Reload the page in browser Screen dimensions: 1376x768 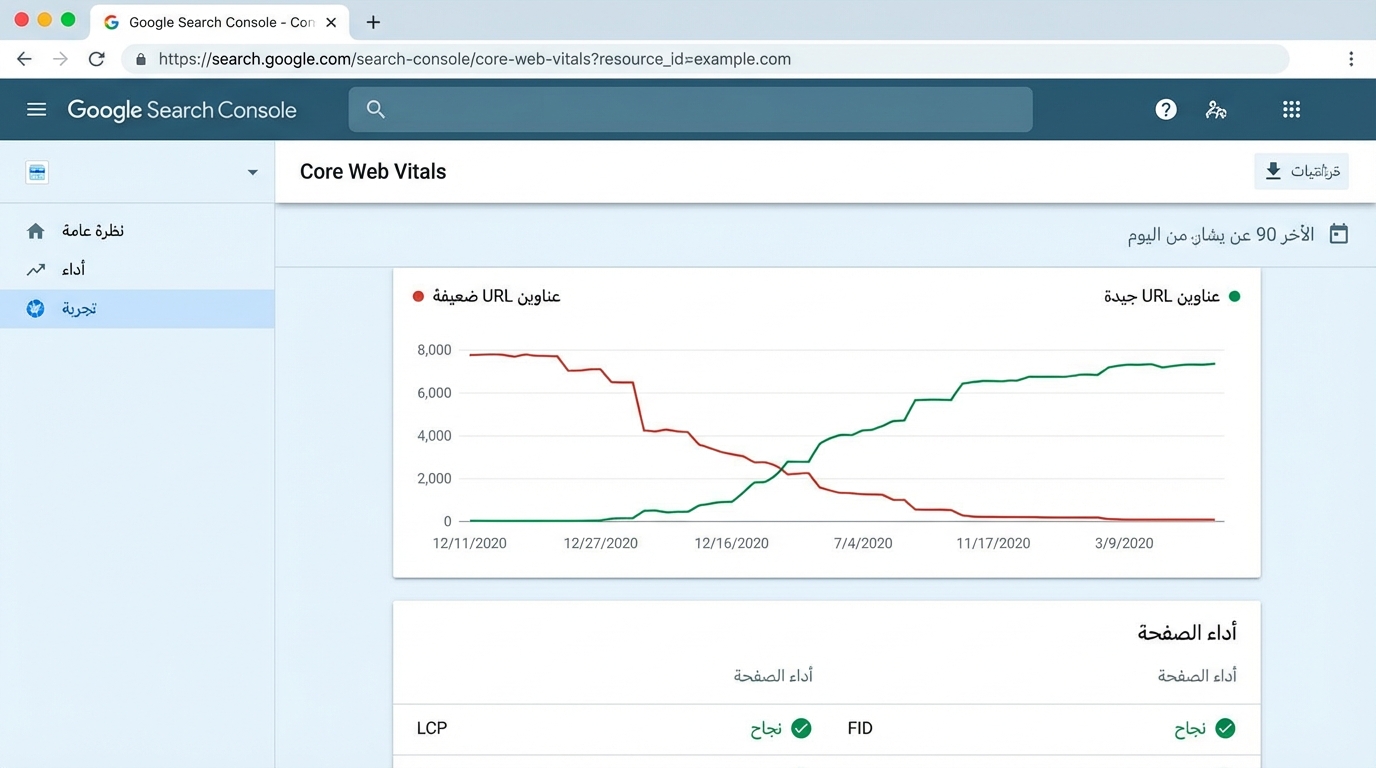click(97, 59)
